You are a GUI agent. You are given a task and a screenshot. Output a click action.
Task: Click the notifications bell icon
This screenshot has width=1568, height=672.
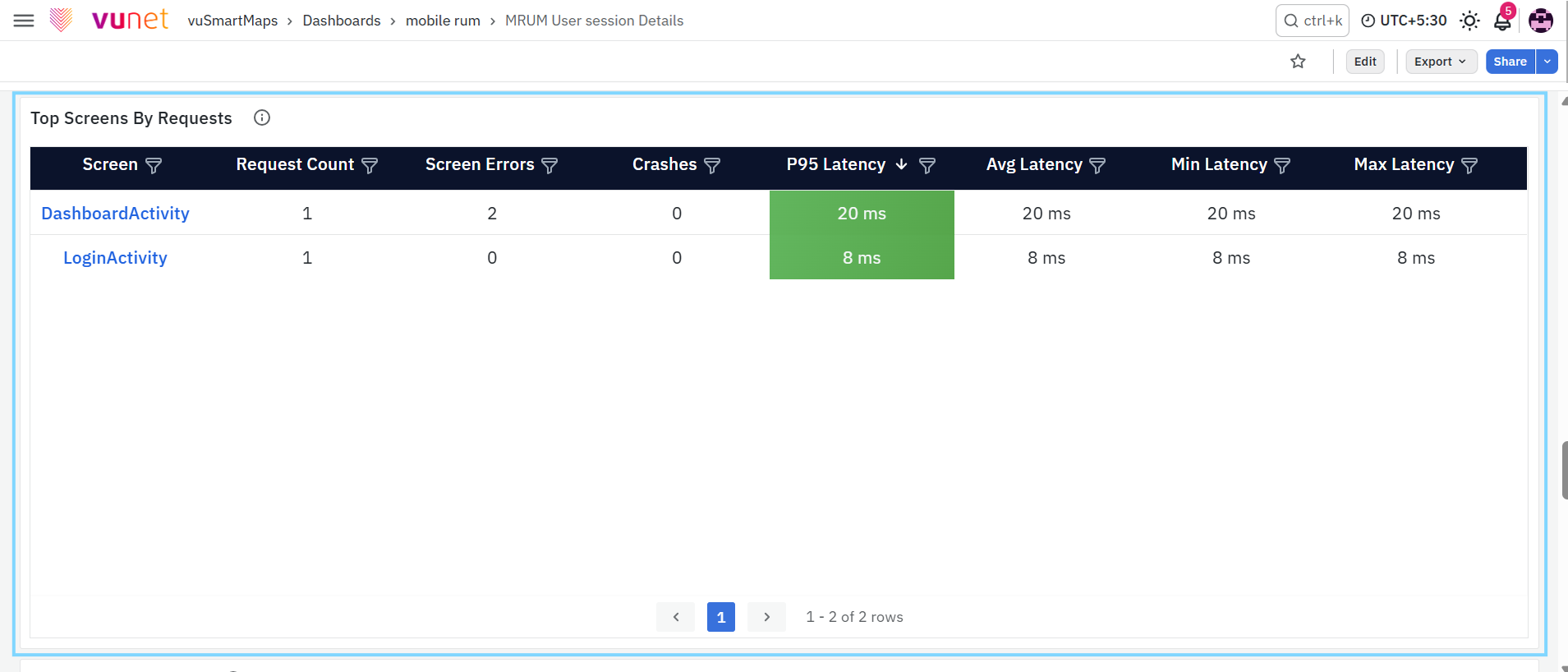(1502, 21)
